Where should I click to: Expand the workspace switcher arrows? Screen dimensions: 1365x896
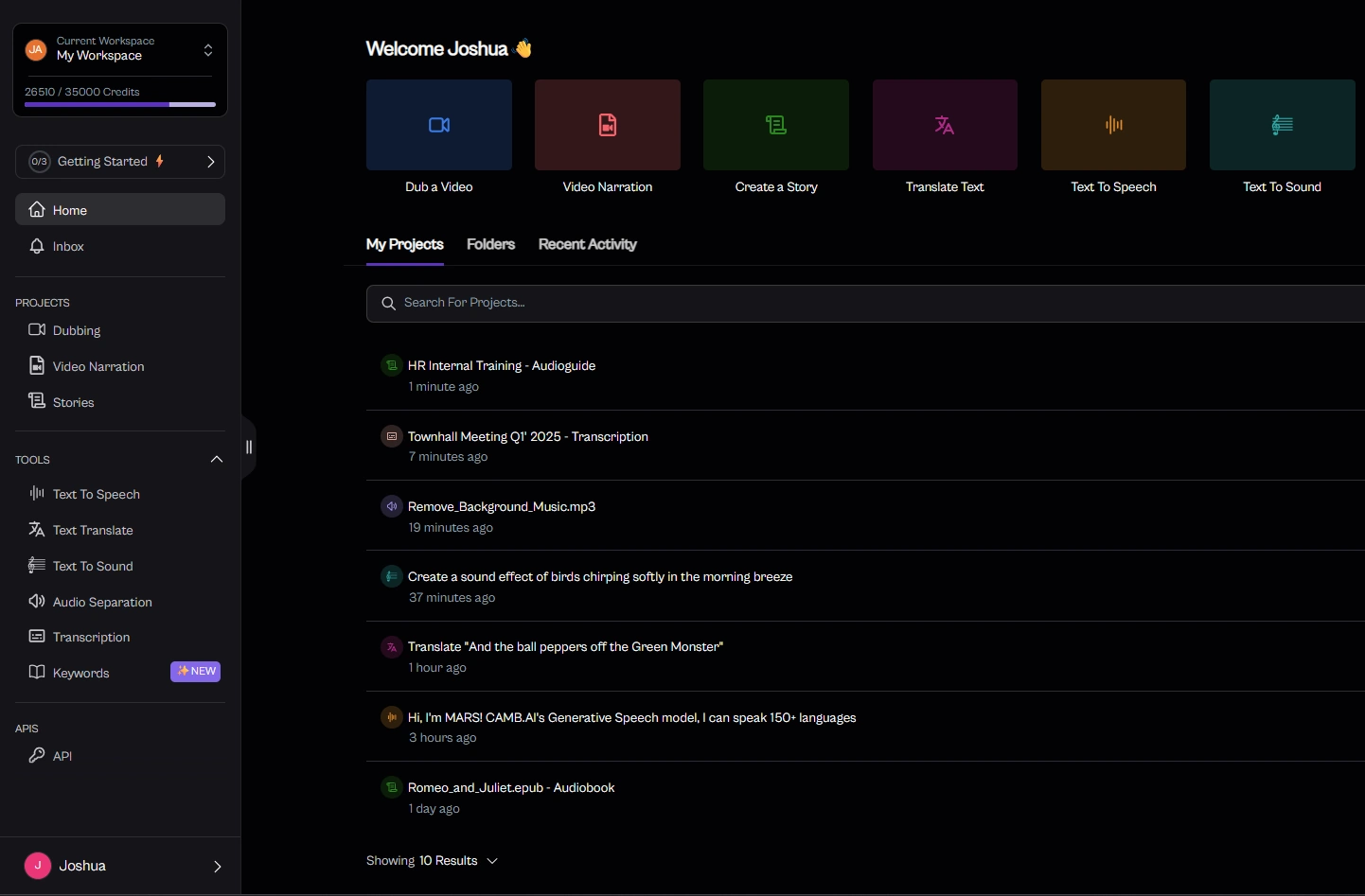point(207,50)
